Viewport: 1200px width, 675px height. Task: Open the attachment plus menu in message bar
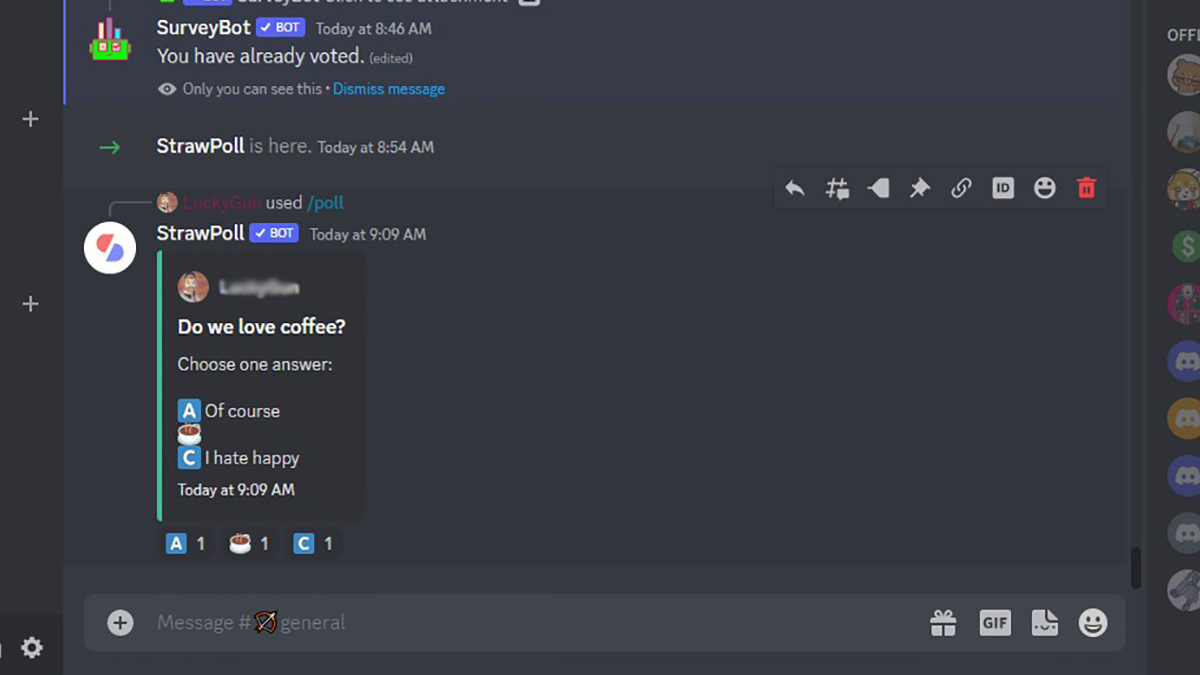pyautogui.click(x=121, y=623)
